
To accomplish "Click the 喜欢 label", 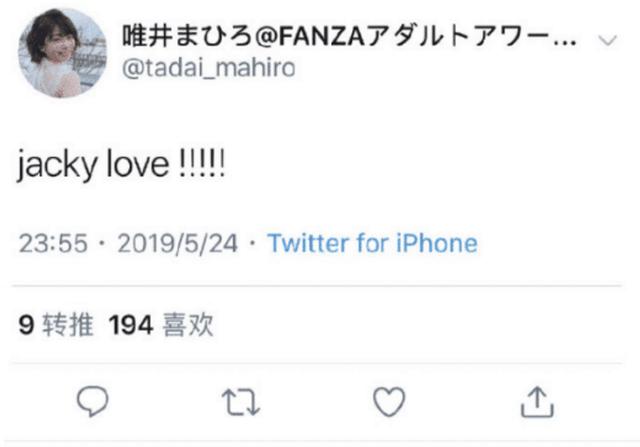I will coord(188,324).
